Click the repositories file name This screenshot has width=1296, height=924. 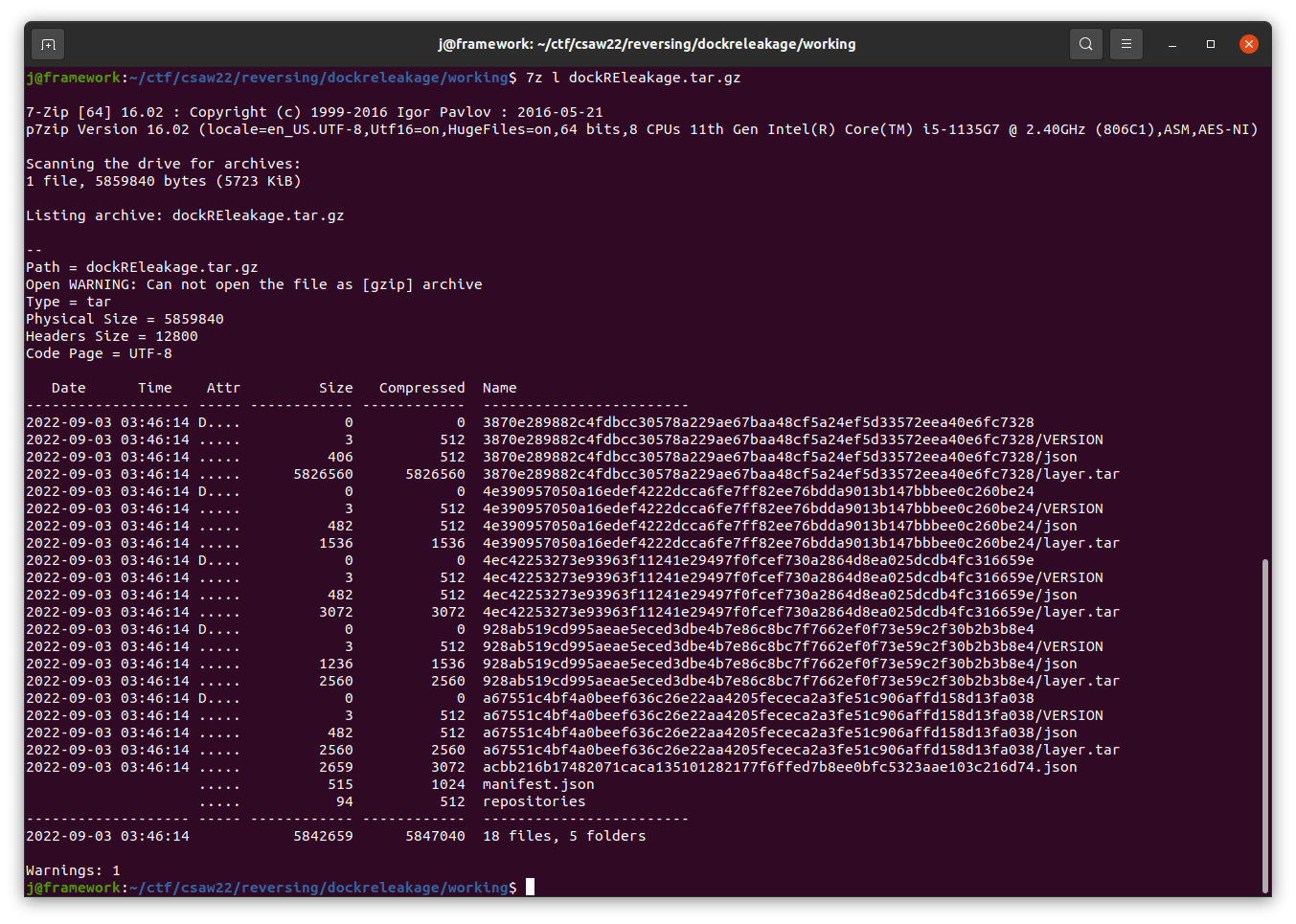(x=534, y=801)
